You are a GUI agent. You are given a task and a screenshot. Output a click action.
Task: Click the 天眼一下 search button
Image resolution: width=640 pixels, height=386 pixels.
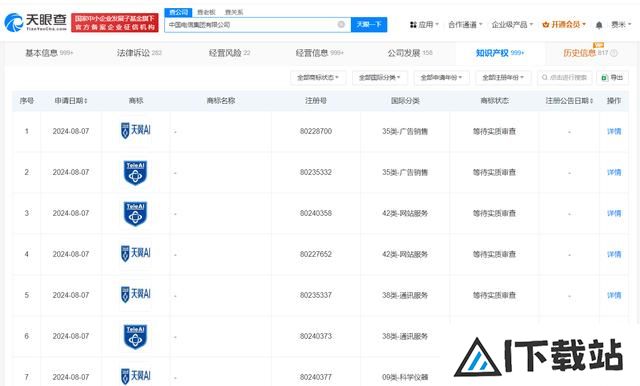(369, 24)
